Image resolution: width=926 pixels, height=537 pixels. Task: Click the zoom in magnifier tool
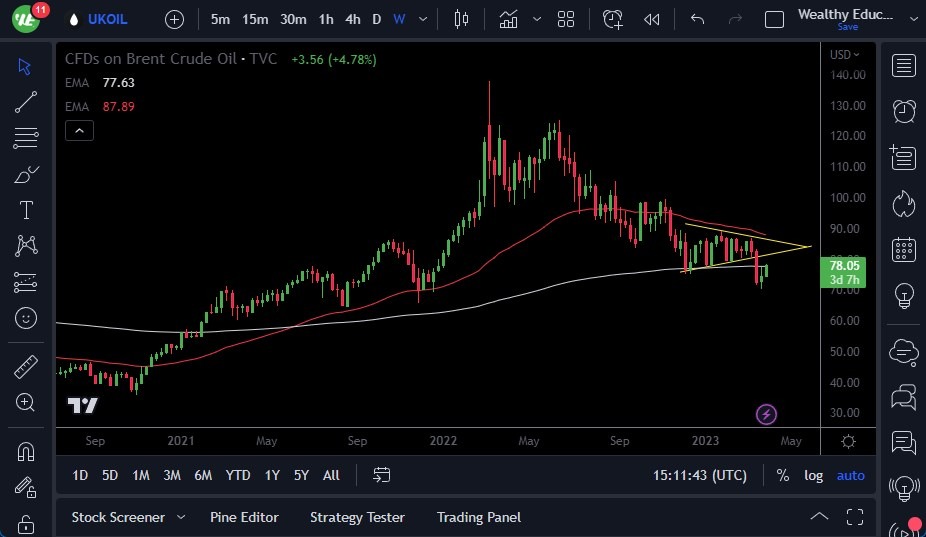pyautogui.click(x=26, y=402)
